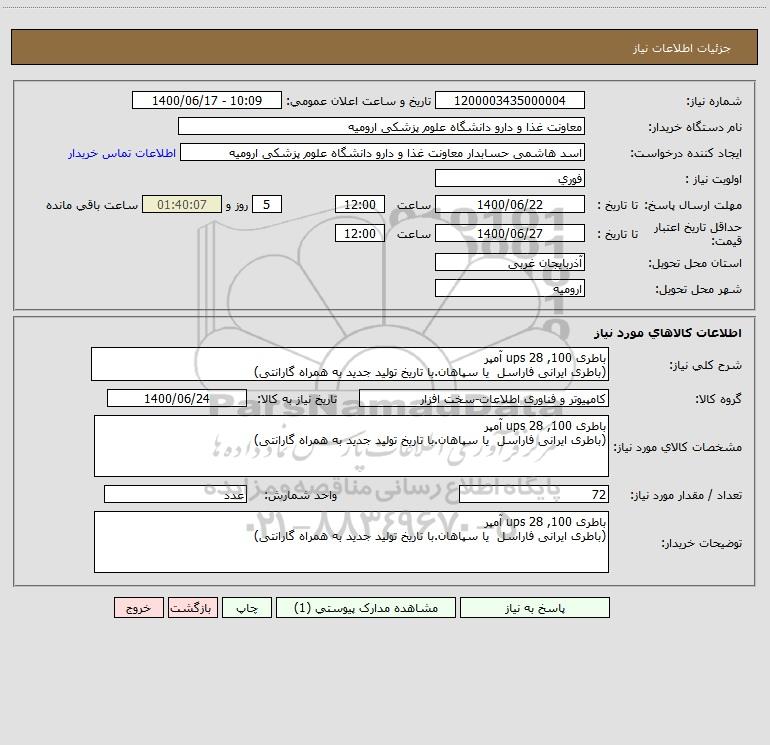Viewport: 770px width, 745px height.
Task: Click remaining days field showing 5
Action: point(267,204)
